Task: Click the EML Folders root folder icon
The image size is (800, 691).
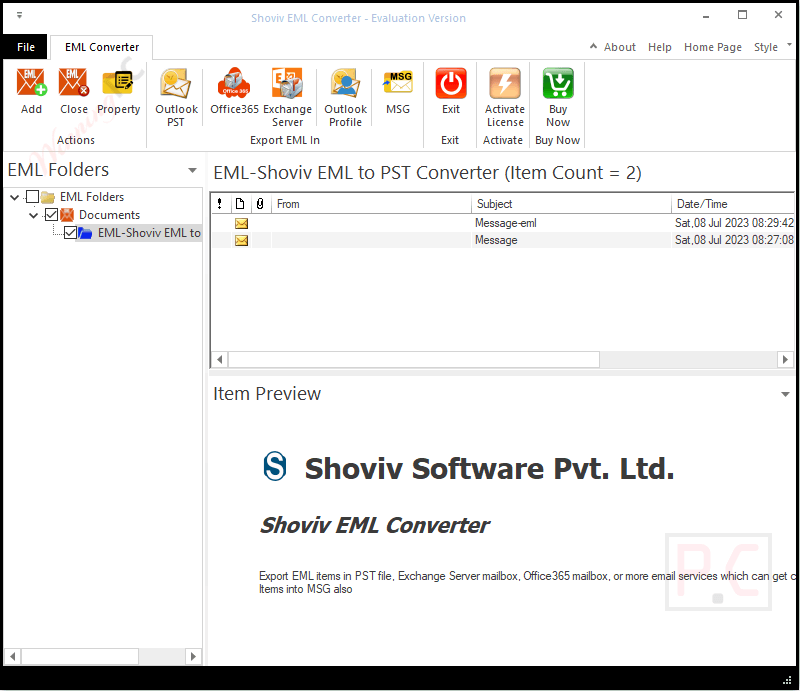Action: (48, 197)
